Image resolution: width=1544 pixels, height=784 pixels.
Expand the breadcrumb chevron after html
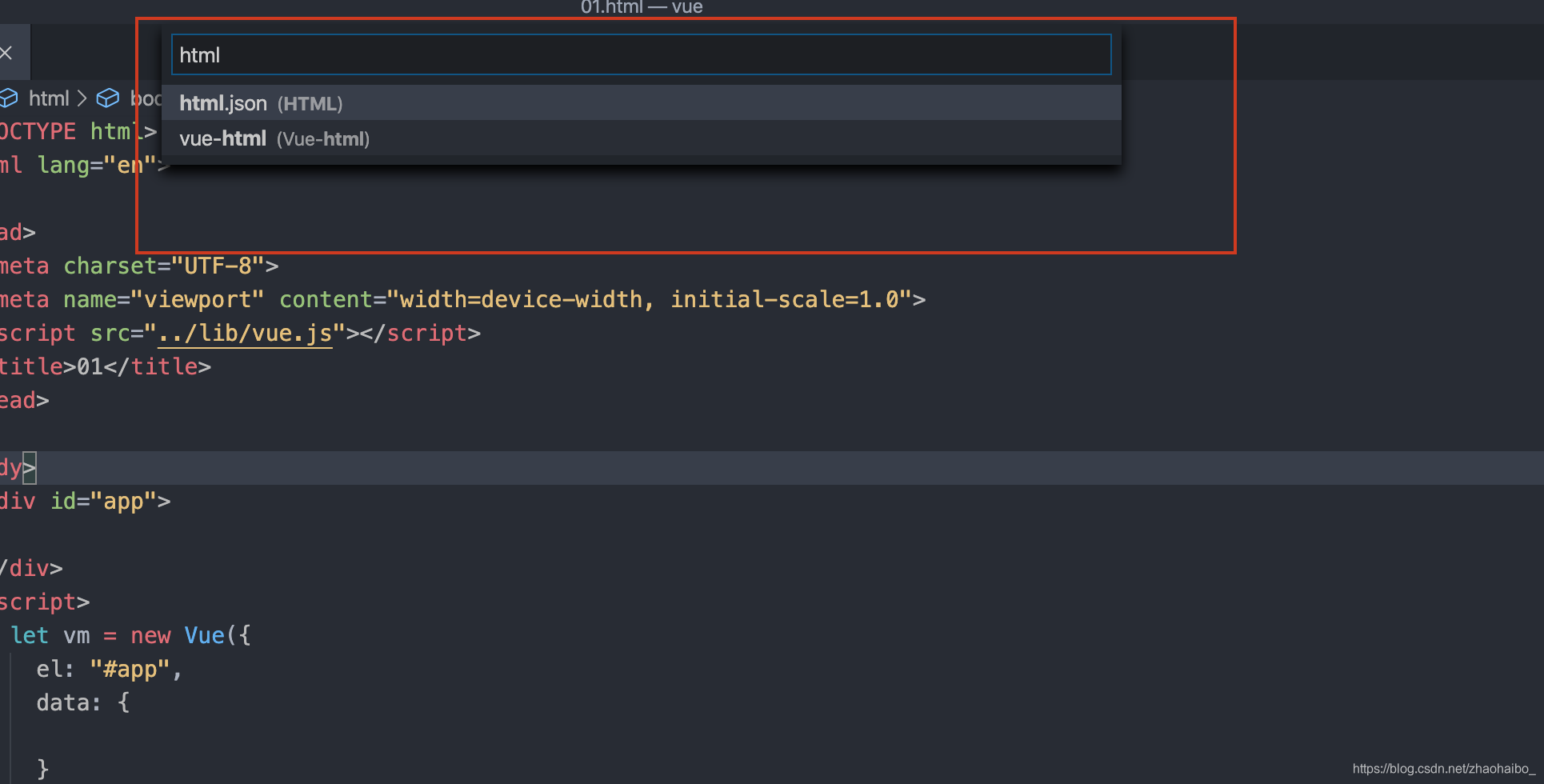coord(82,98)
